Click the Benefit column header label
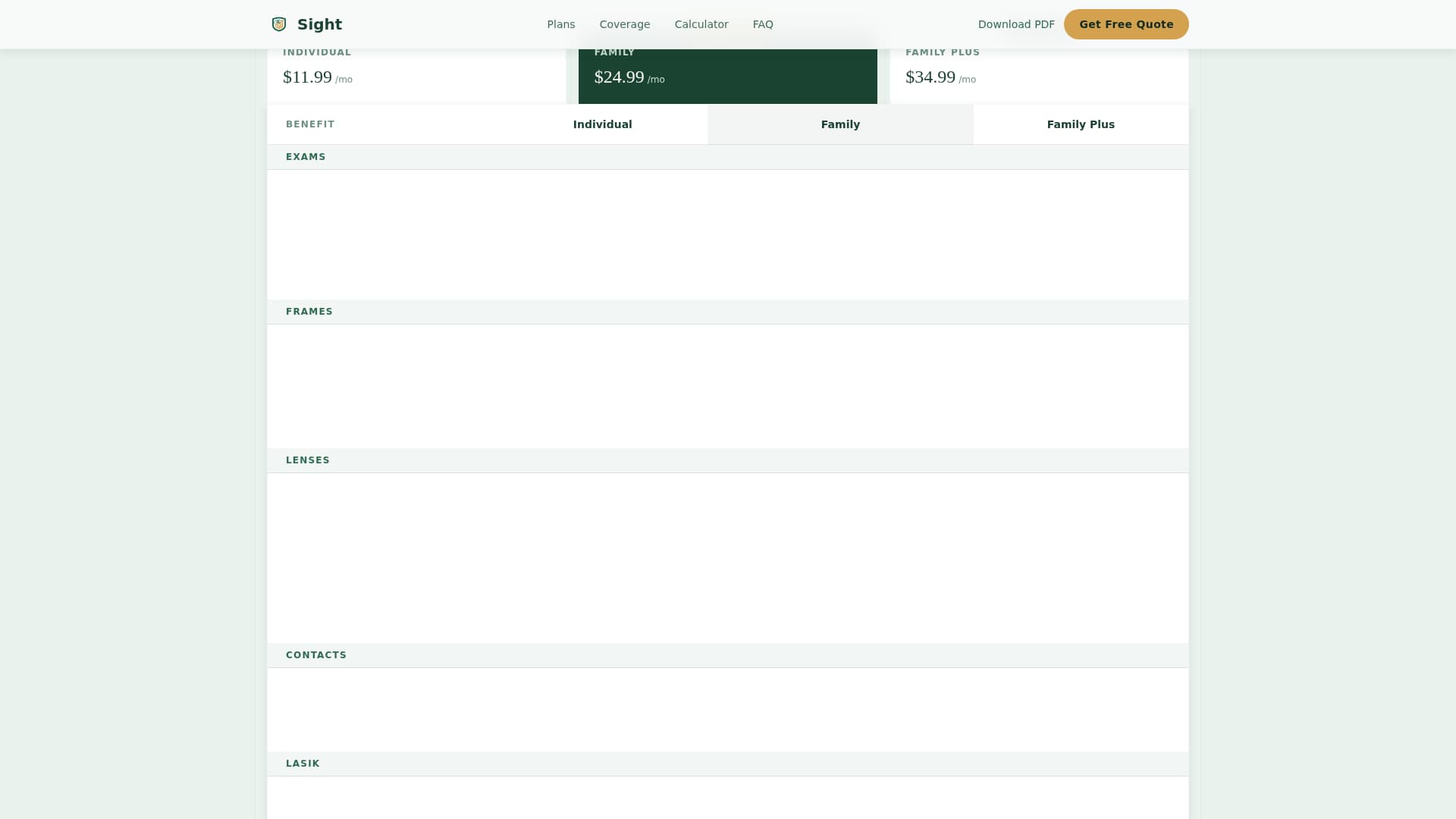 point(310,124)
